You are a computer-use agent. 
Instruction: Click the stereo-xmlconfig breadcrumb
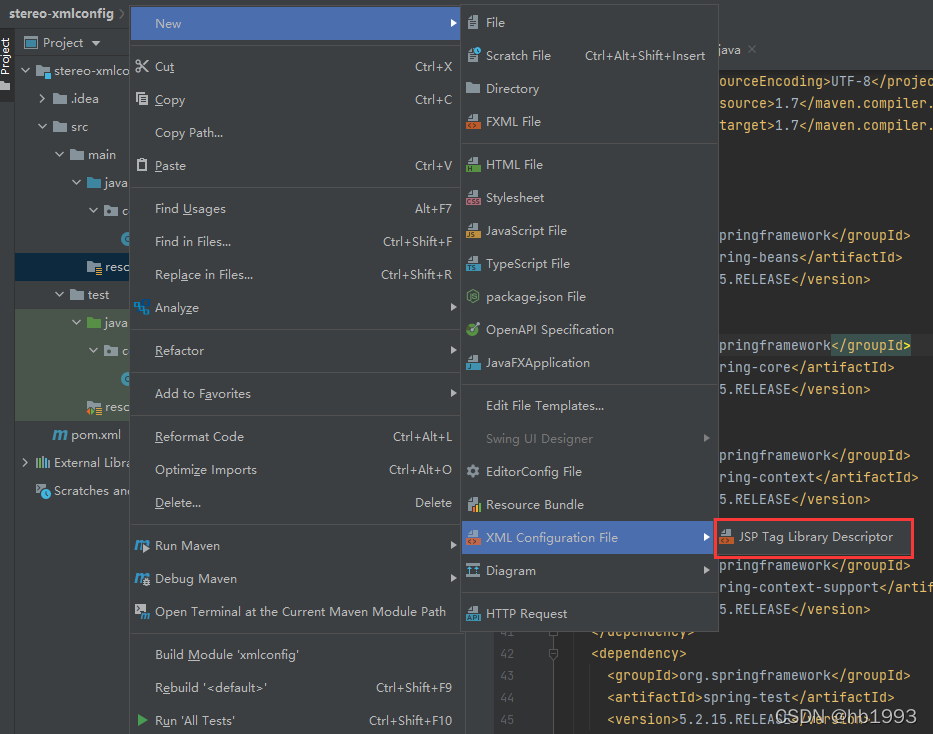(61, 13)
